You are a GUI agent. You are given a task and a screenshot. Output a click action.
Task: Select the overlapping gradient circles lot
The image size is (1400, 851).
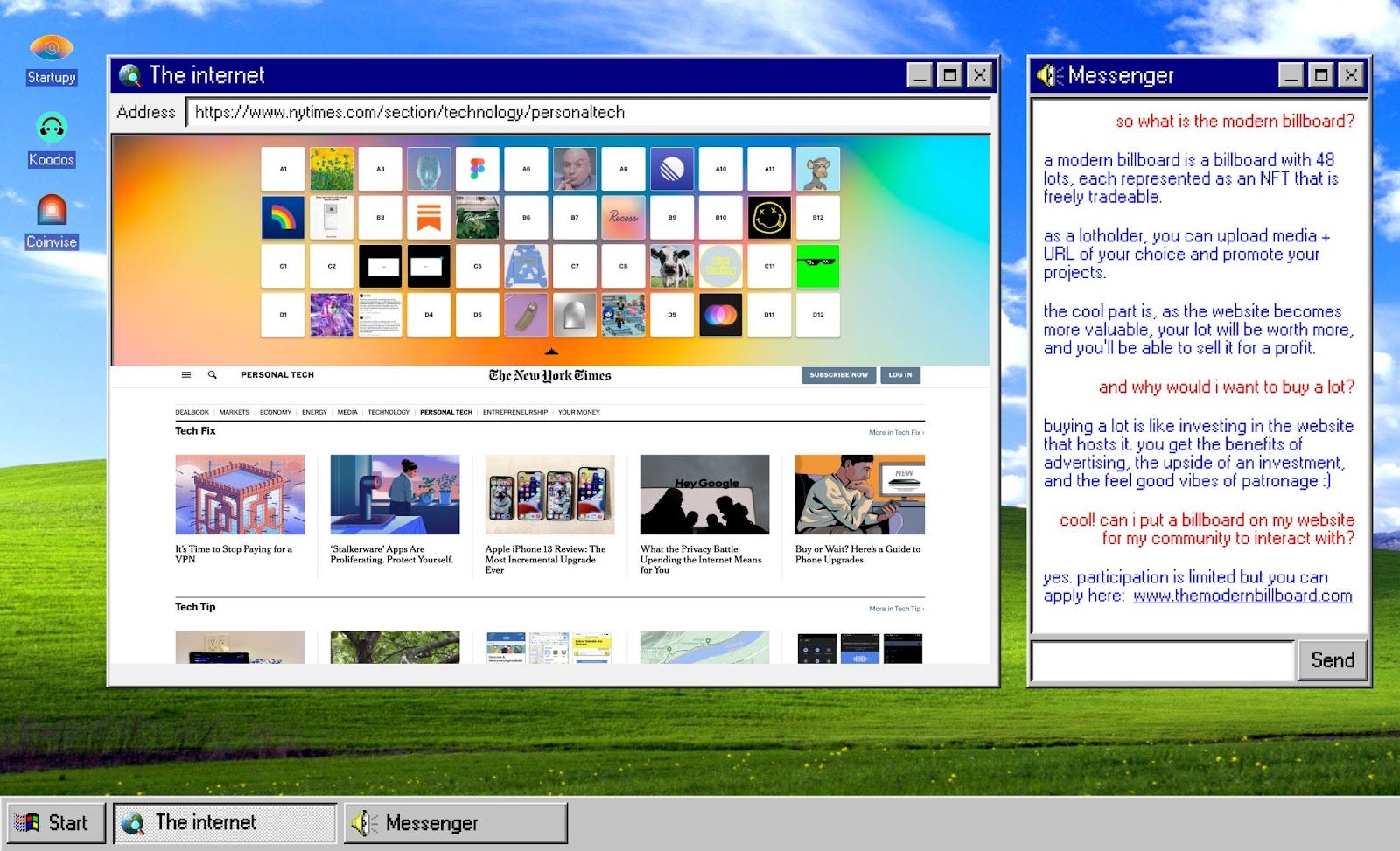(721, 315)
